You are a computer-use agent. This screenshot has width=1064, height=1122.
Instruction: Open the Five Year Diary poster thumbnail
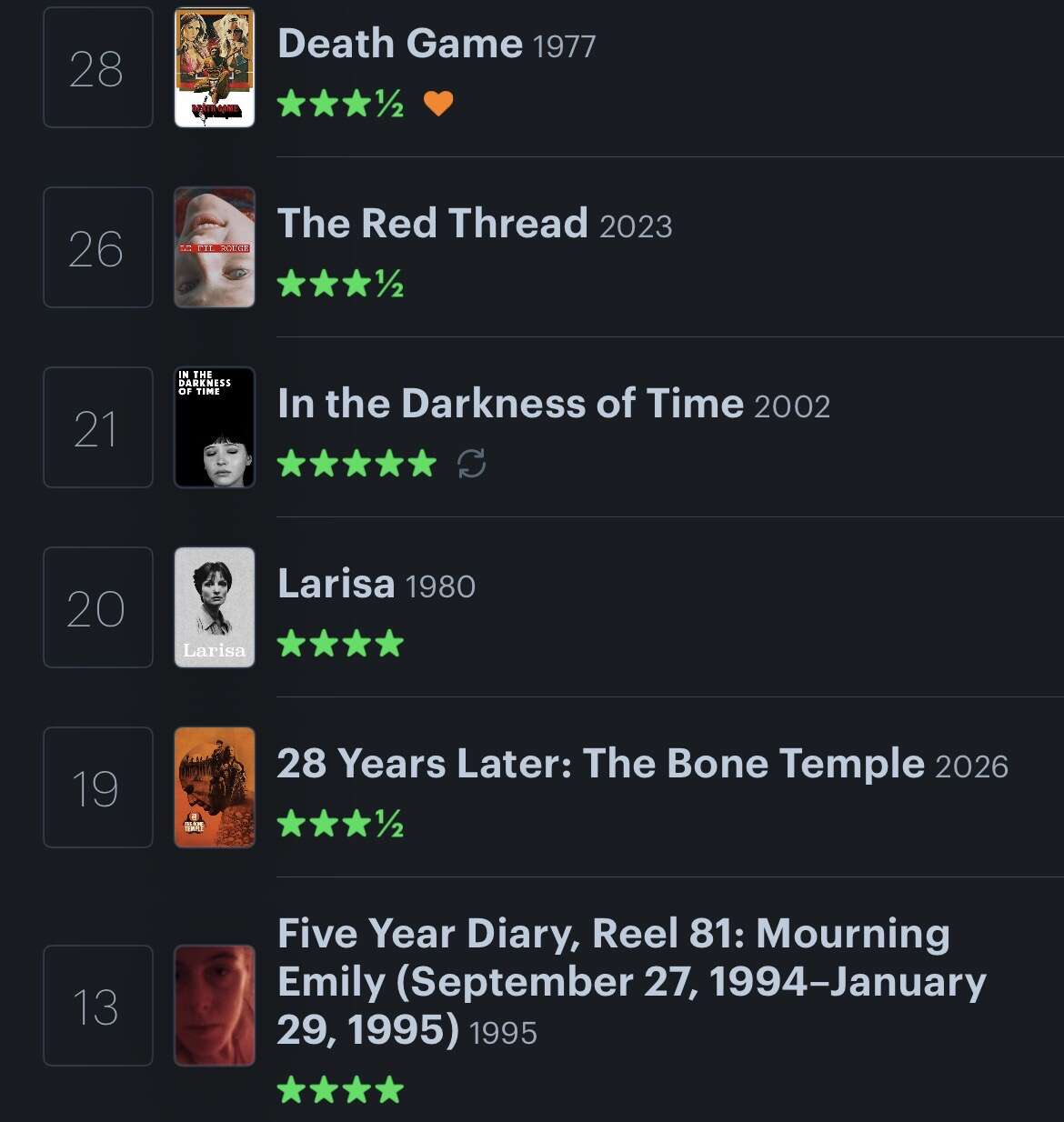tap(215, 1006)
